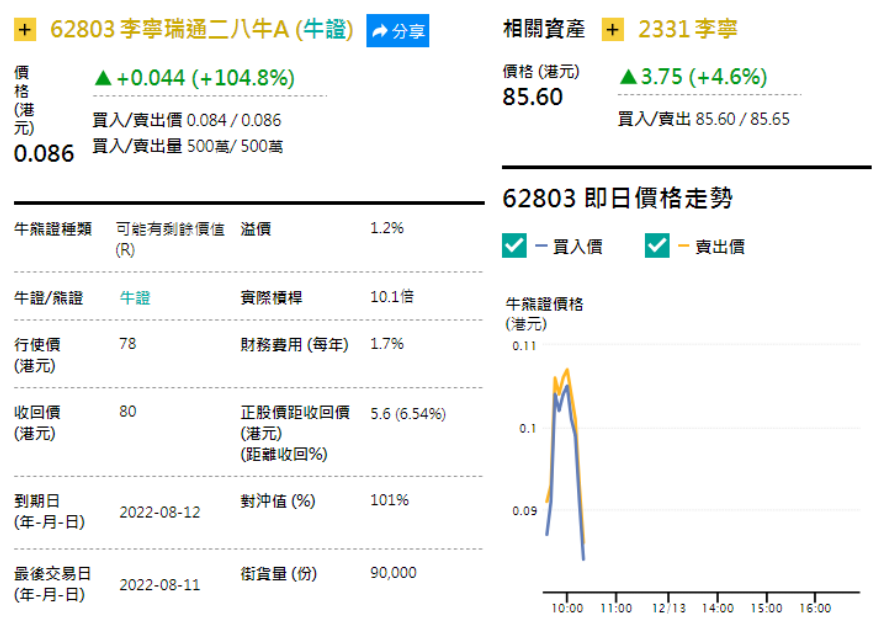The height and width of the screenshot is (619, 881).
Task: Click the green up arrow beside 3.75
Action: [x=628, y=77]
